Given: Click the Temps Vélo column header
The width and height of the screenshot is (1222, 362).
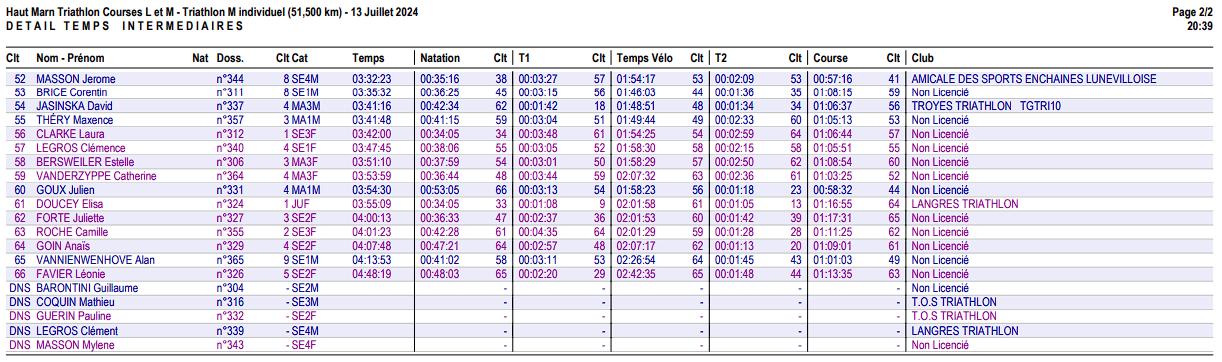Looking at the screenshot, I should pyautogui.click(x=645, y=58).
